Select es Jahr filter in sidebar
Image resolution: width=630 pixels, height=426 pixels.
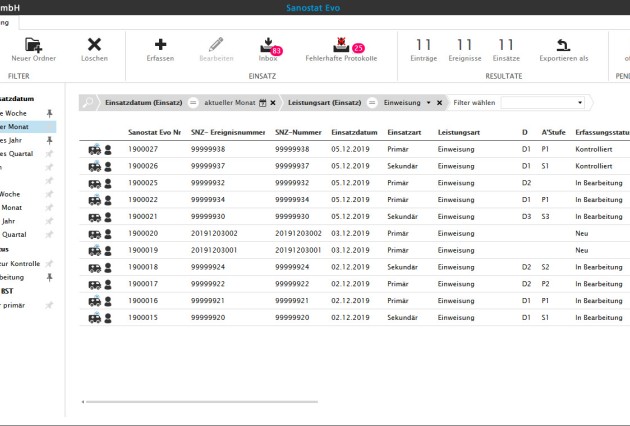click(x=10, y=140)
